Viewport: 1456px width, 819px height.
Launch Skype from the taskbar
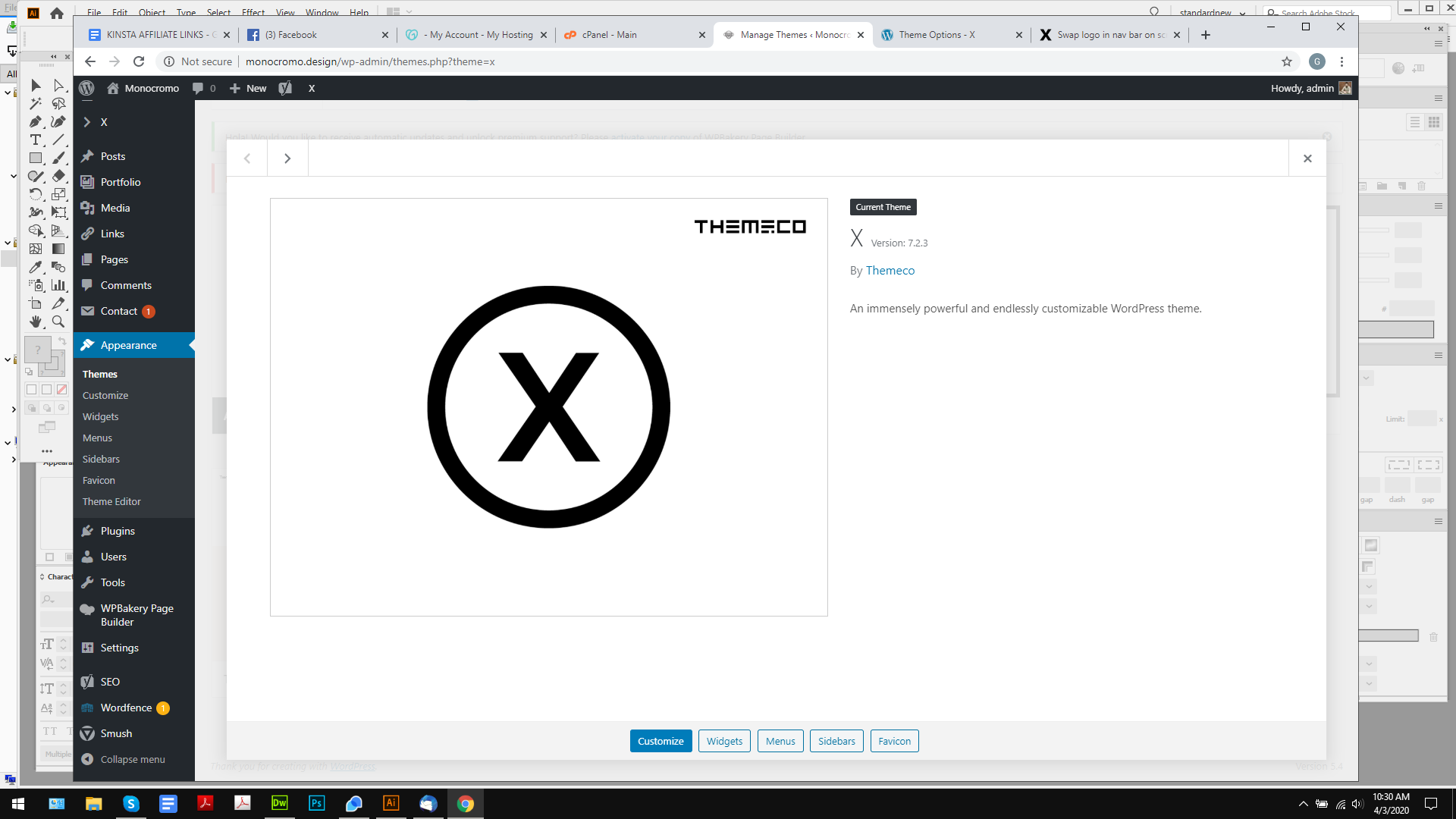131,803
